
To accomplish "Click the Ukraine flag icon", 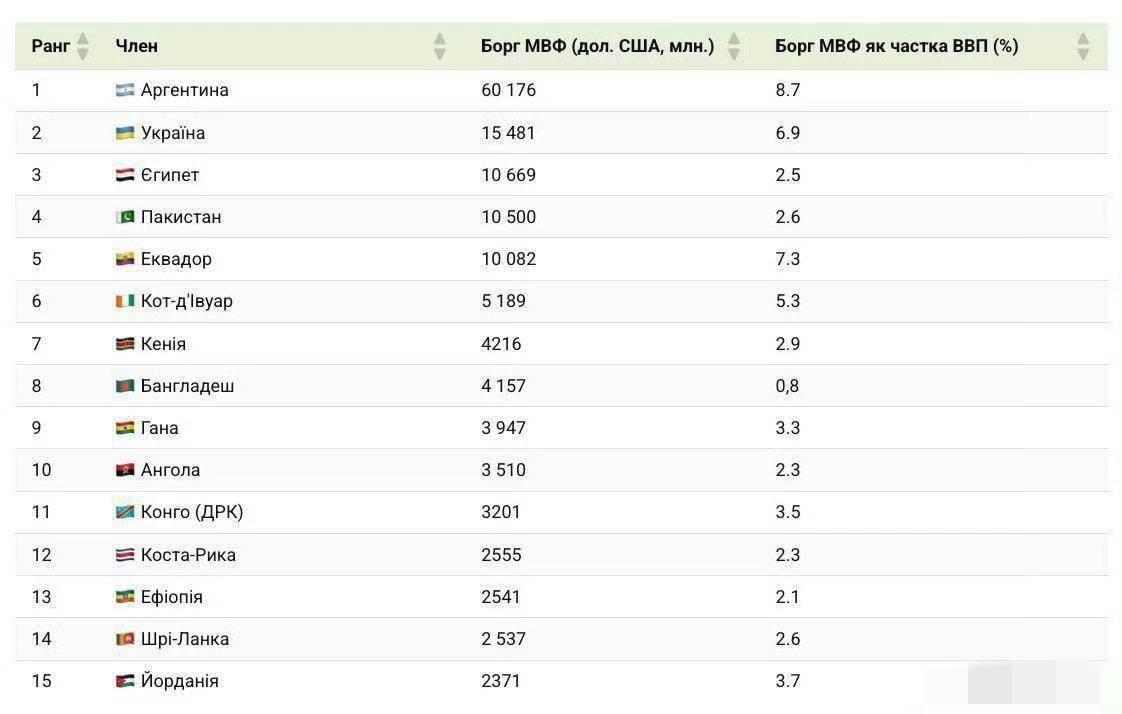I will click(x=125, y=133).
